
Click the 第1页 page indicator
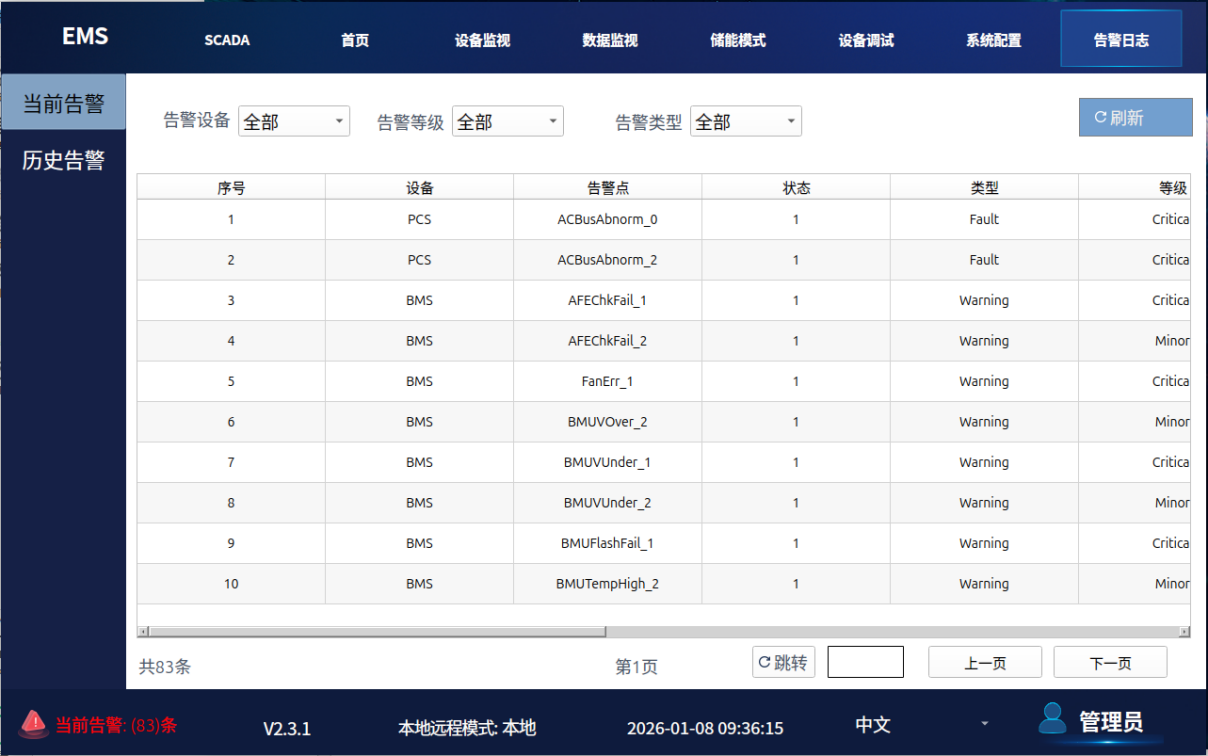[x=637, y=667]
